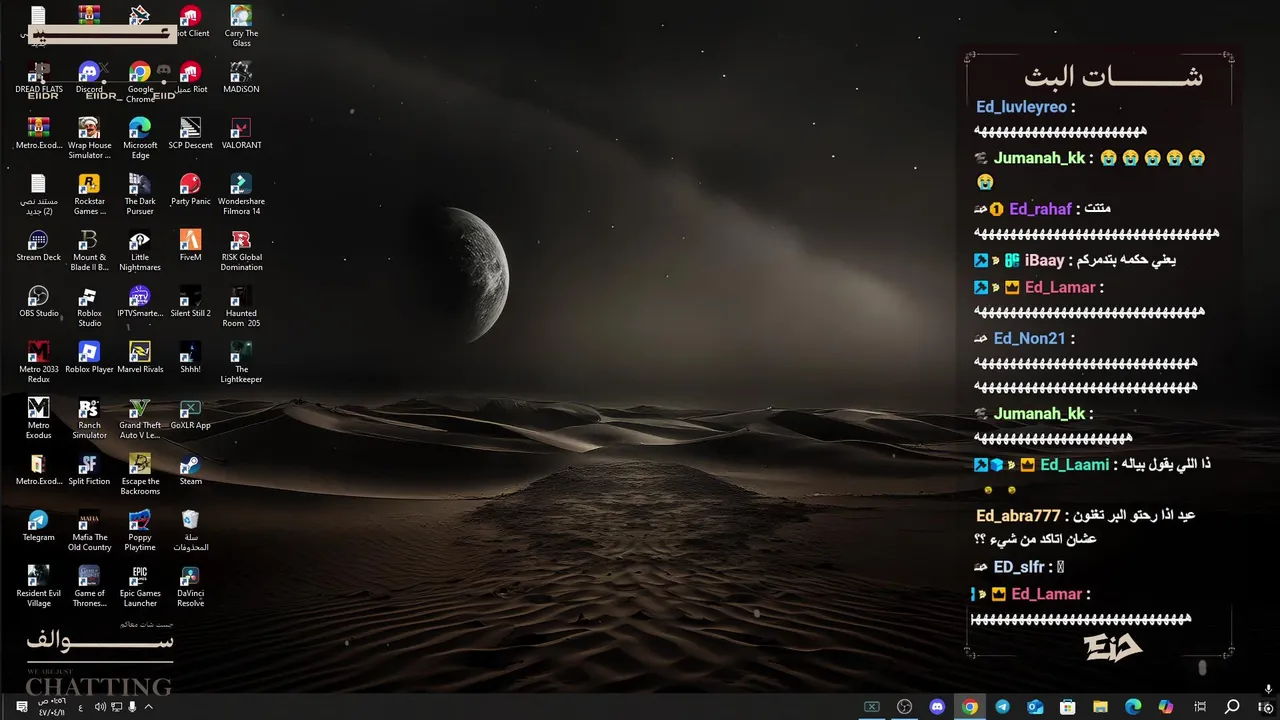The height and width of the screenshot is (720, 1280).
Task: Open DREAD FLATS desktop shortcut
Action: point(39,78)
